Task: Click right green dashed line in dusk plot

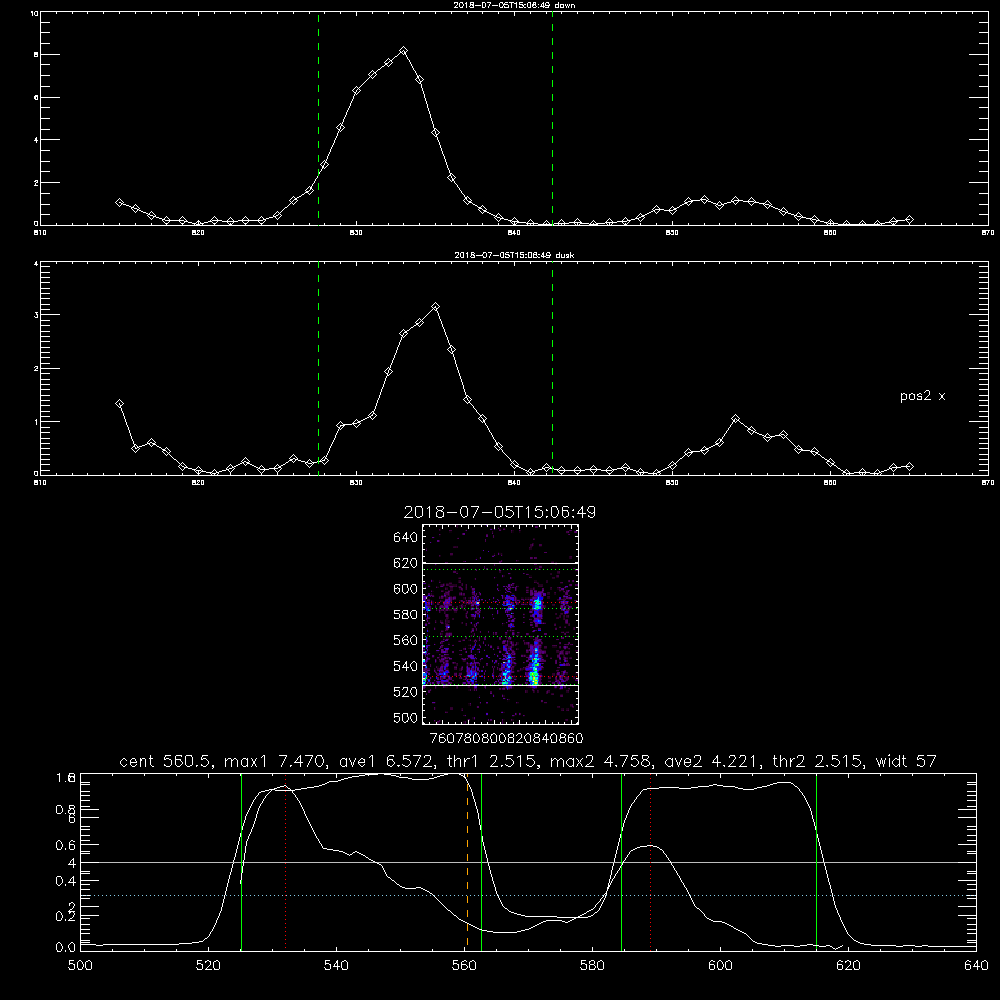Action: (552, 368)
